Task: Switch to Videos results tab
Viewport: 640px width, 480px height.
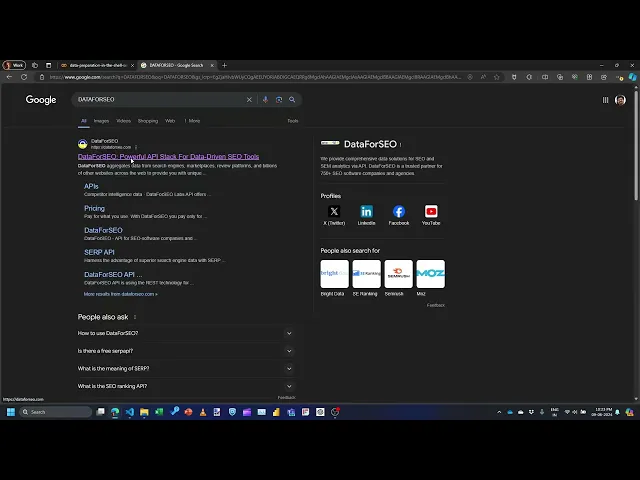Action: (x=123, y=121)
